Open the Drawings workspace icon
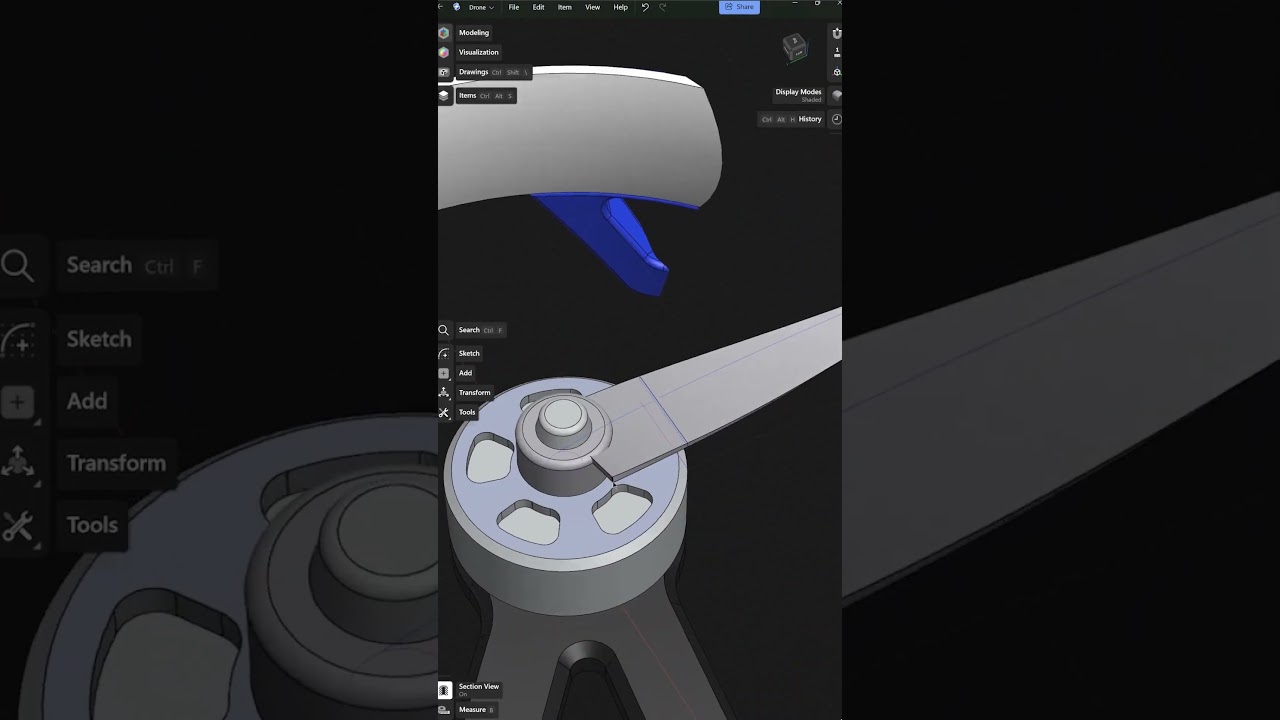 pos(444,72)
